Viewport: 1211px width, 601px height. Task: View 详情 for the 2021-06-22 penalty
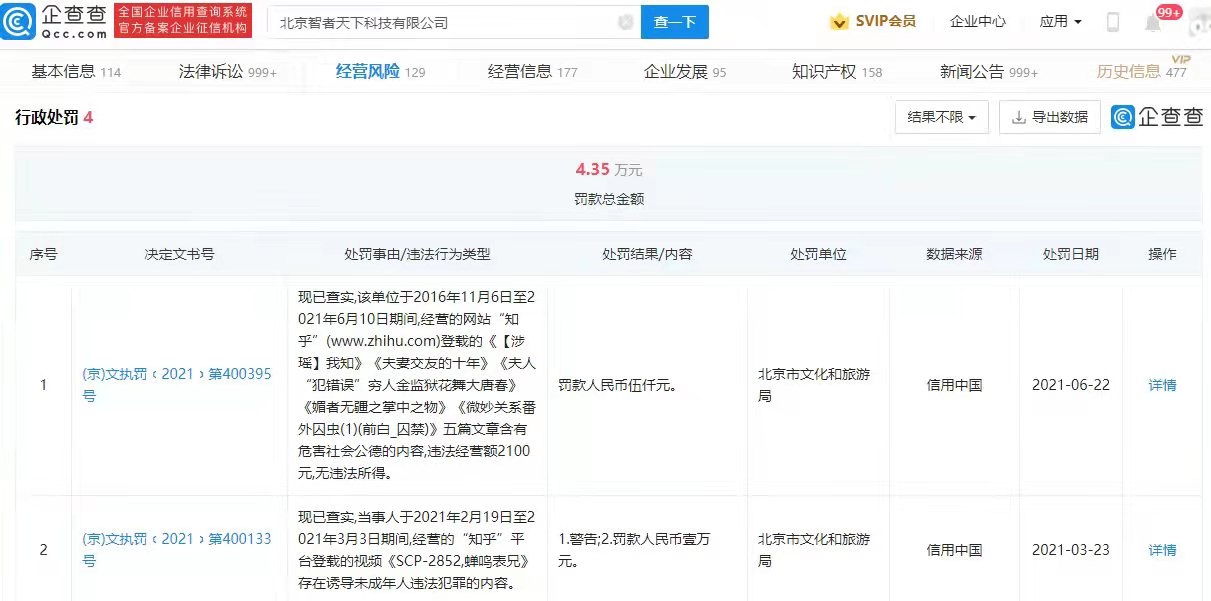tap(1162, 385)
